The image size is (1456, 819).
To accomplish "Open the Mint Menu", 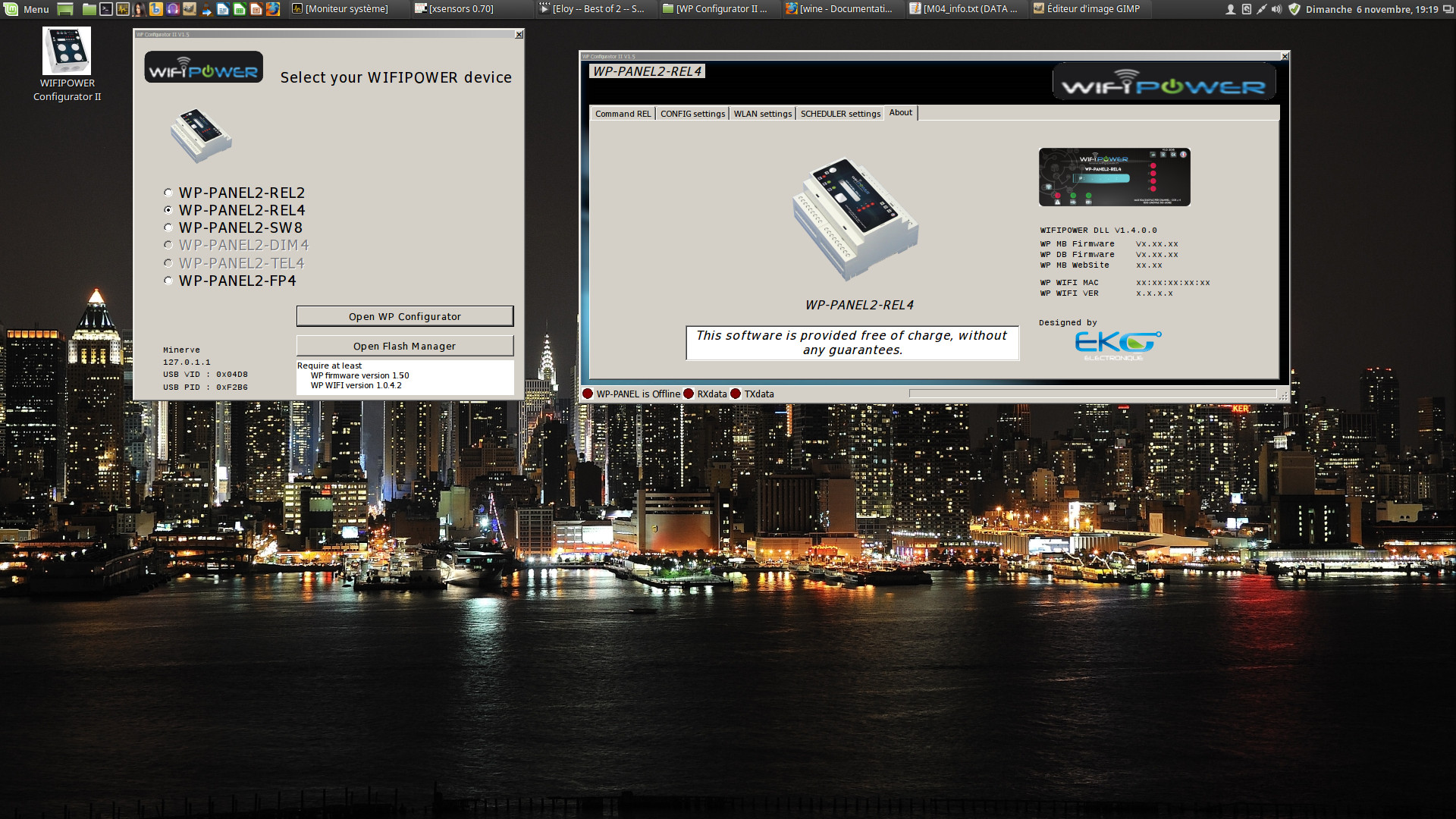I will click(23, 9).
